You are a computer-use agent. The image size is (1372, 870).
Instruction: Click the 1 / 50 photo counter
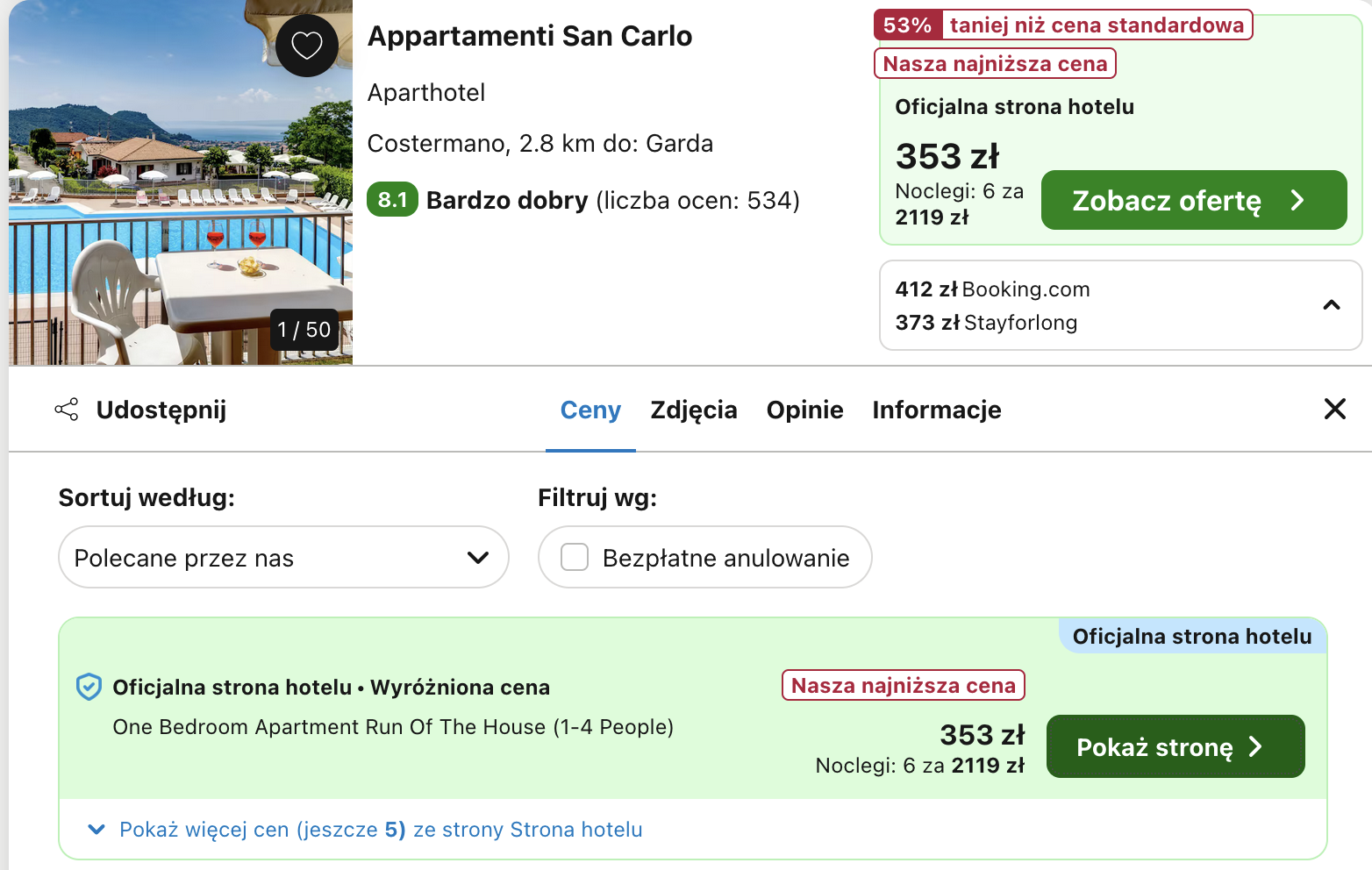(x=304, y=330)
